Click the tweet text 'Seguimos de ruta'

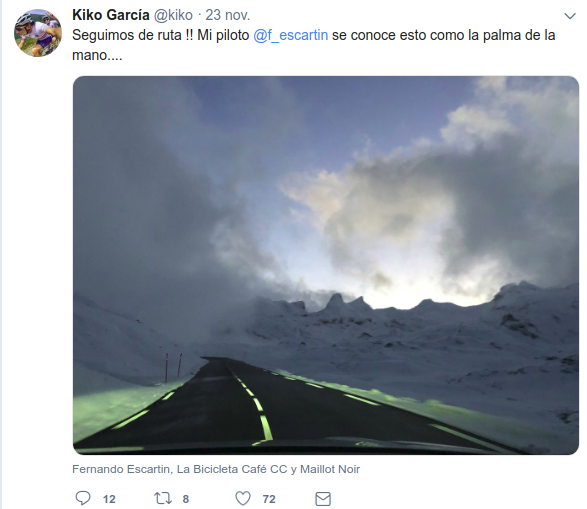(127, 35)
